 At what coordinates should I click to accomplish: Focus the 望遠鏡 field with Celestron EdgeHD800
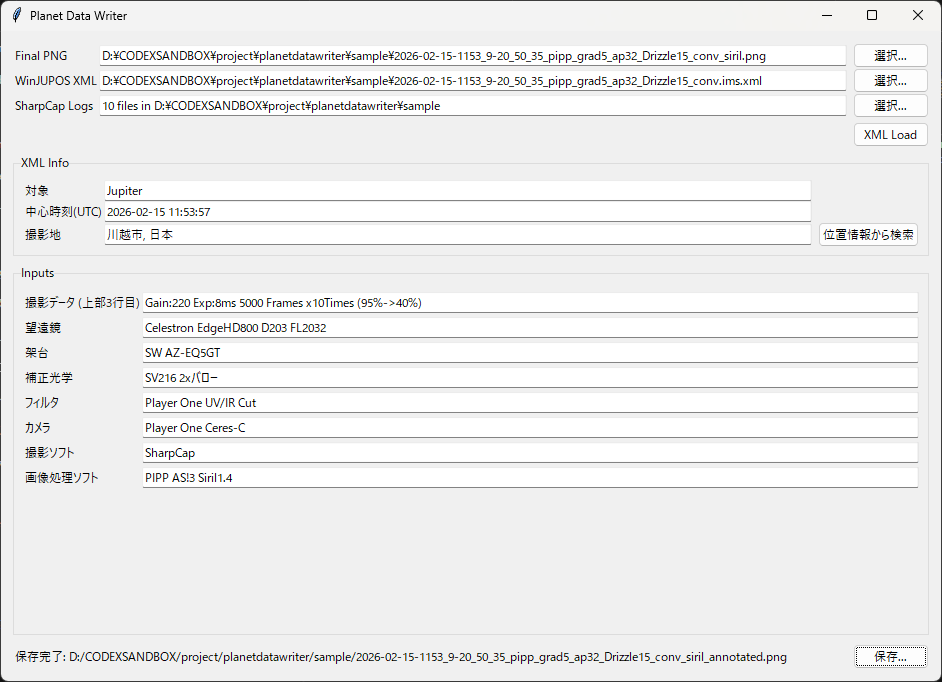coord(530,327)
